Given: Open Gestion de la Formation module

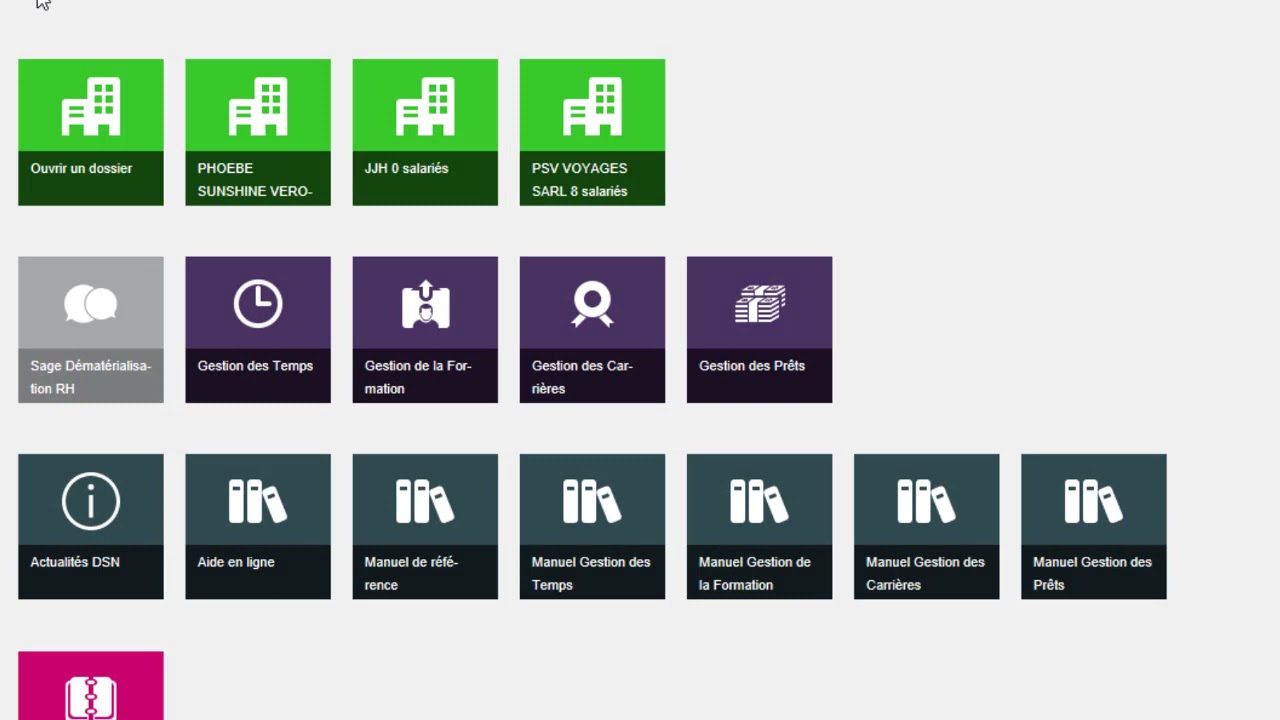Looking at the screenshot, I should (425, 330).
